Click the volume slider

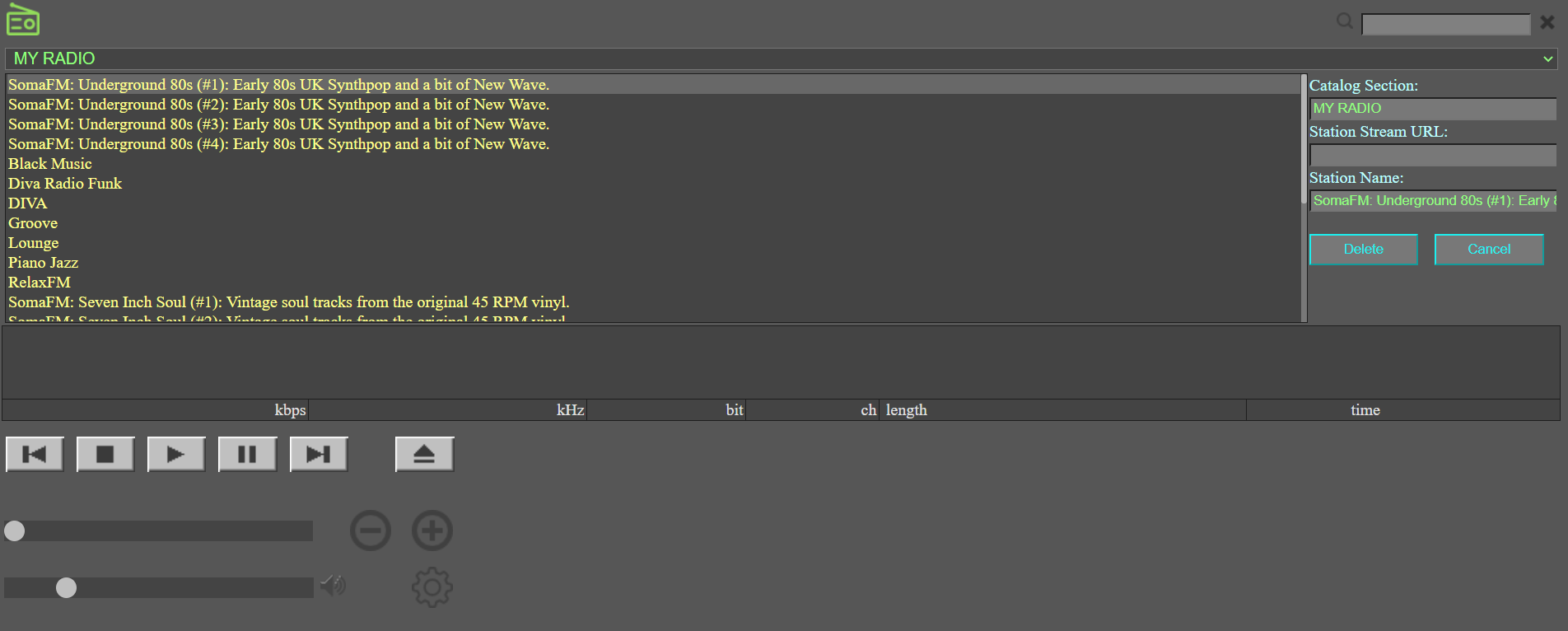pyautogui.click(x=158, y=587)
